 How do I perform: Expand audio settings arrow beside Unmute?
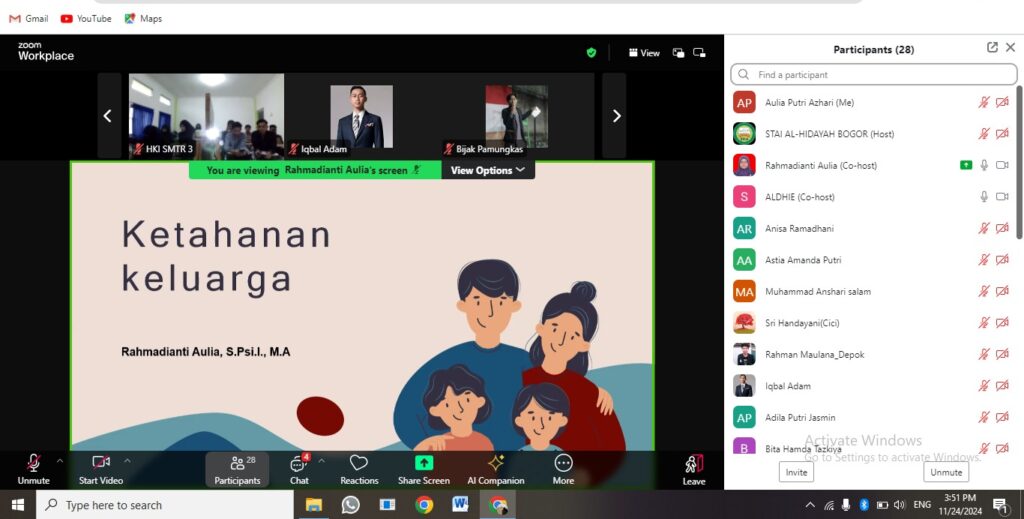(59, 461)
